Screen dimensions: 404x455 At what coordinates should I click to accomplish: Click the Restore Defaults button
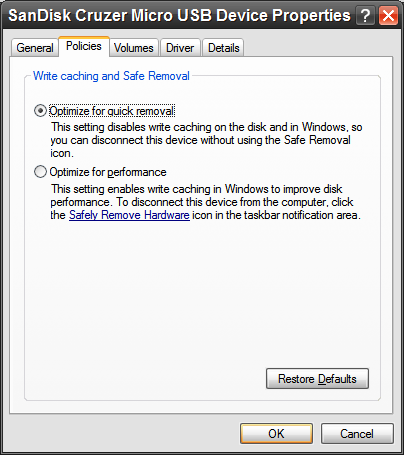[317, 379]
